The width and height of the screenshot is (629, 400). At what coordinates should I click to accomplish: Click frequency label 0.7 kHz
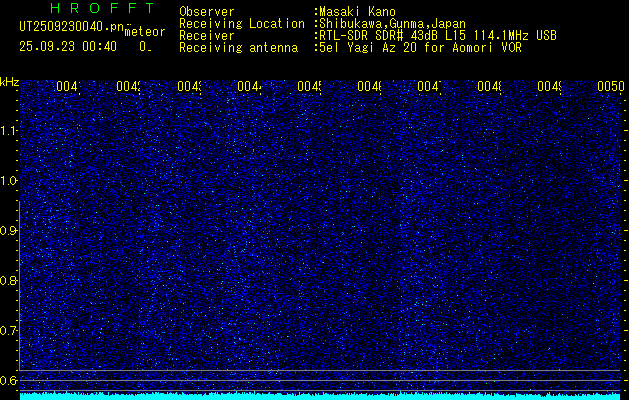point(8,331)
